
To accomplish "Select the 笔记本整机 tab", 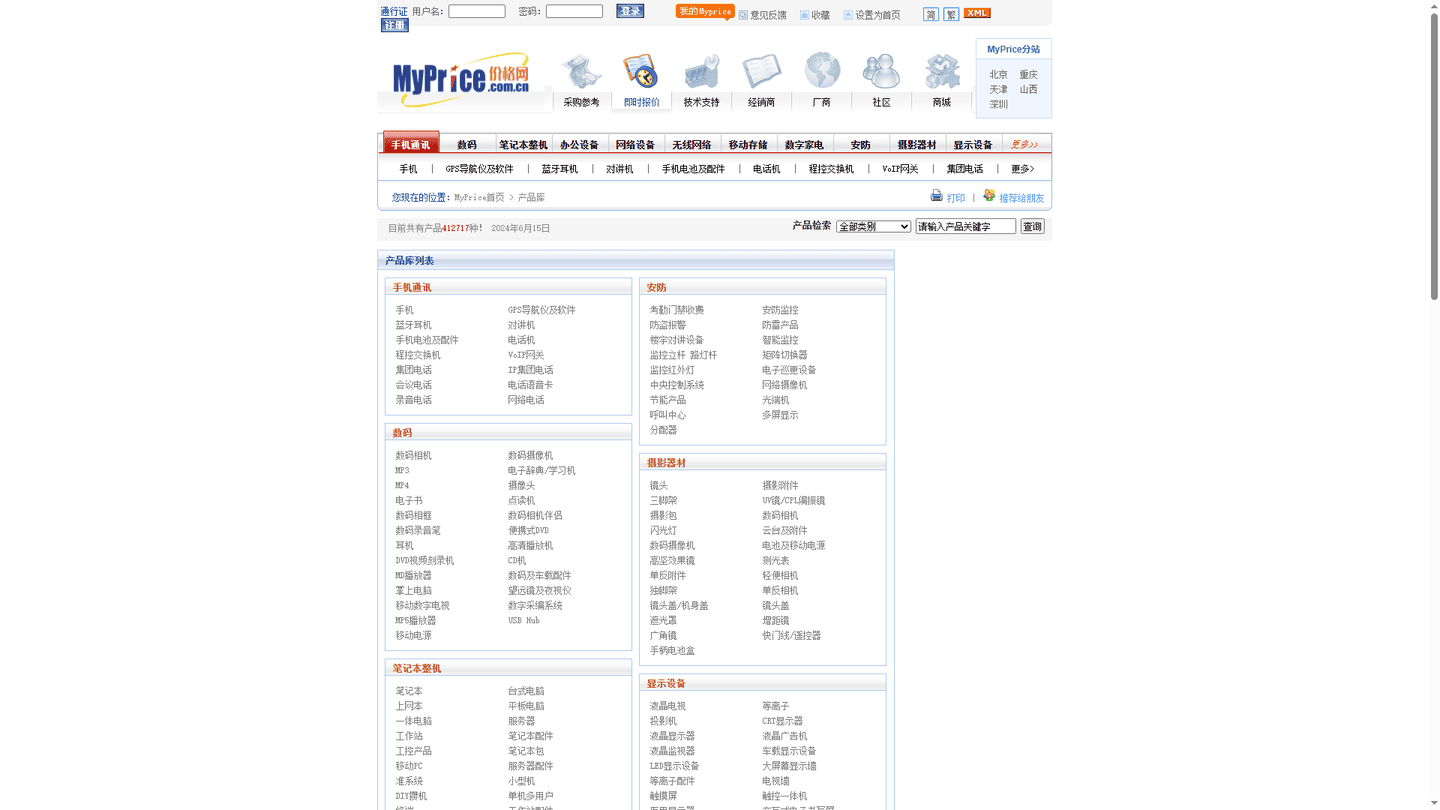I will coord(523,144).
